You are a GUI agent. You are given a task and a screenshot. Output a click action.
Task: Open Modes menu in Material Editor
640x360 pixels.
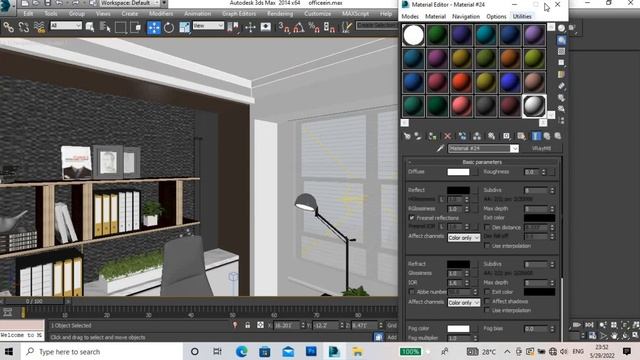pyautogui.click(x=410, y=16)
